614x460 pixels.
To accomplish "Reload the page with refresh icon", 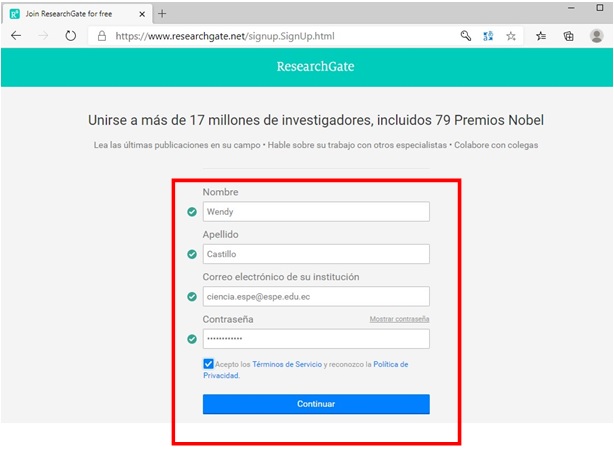I will (x=71, y=35).
